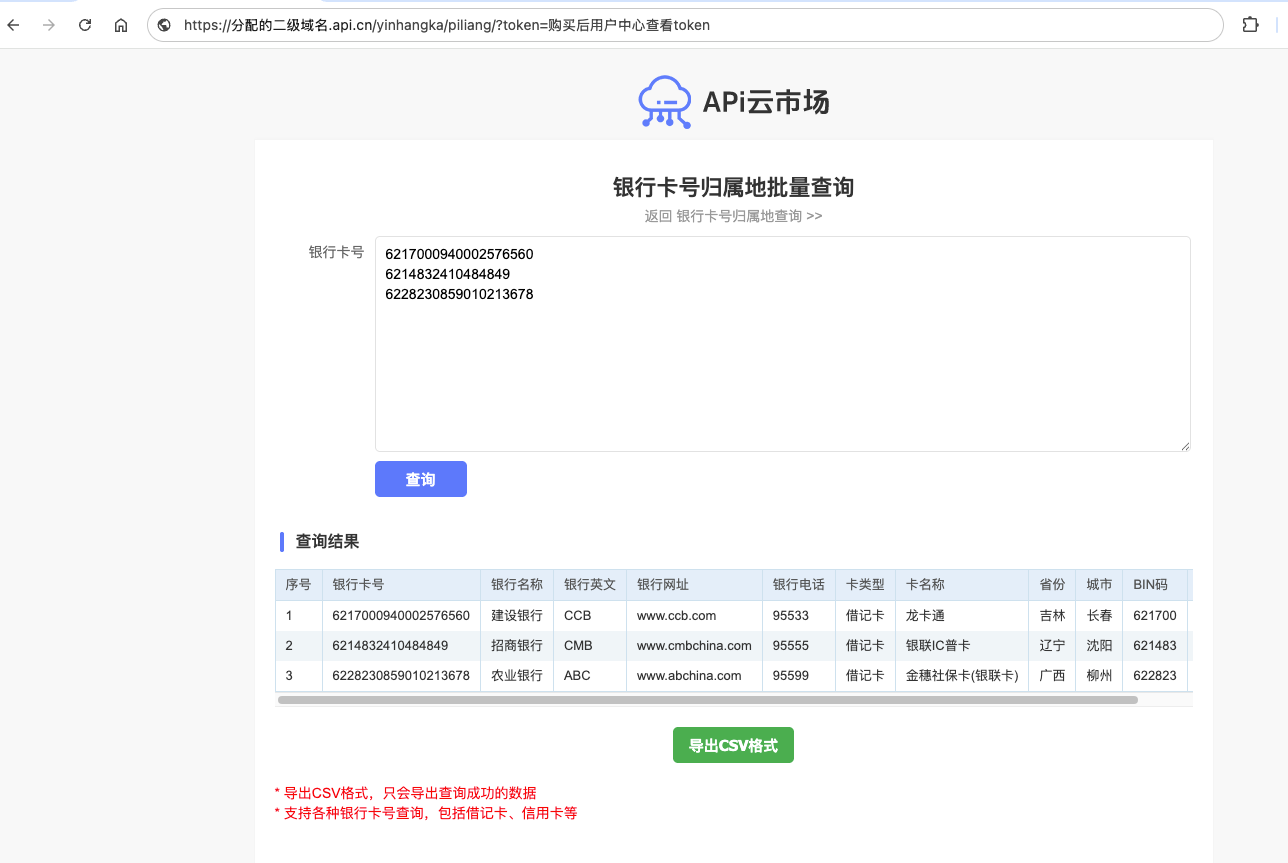Click the site info globe icon
Image resolution: width=1288 pixels, height=863 pixels.
pyautogui.click(x=165, y=25)
